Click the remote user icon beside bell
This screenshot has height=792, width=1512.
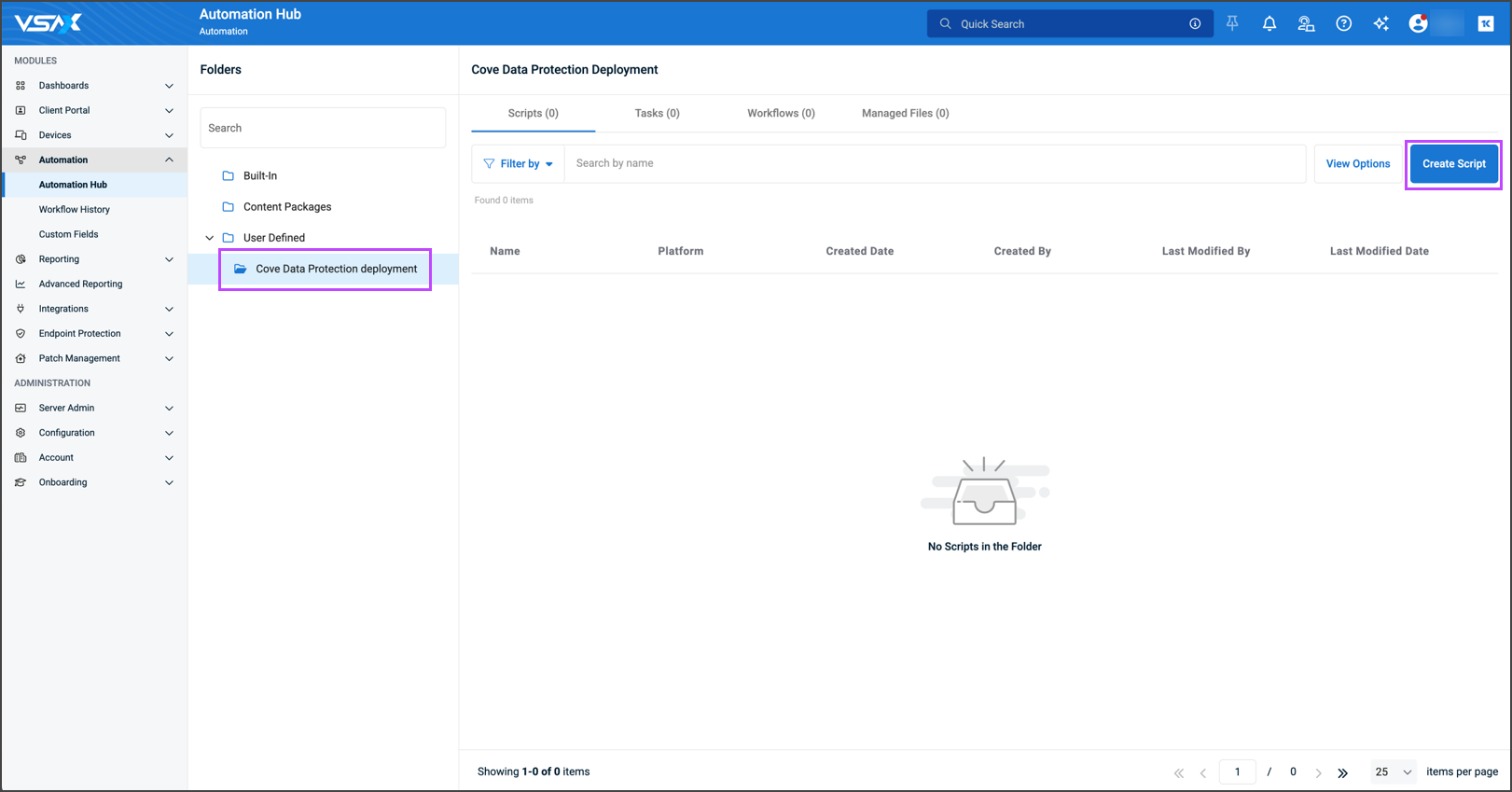click(1306, 24)
